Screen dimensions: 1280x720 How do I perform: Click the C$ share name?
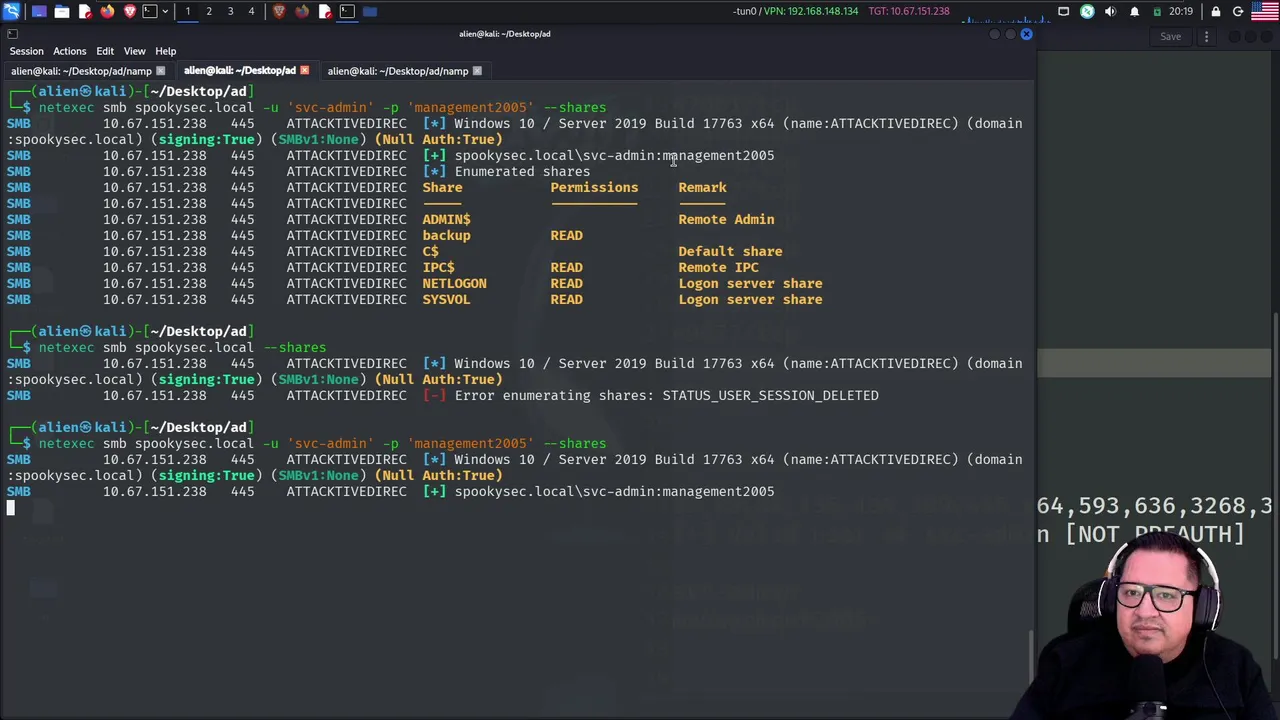(430, 251)
